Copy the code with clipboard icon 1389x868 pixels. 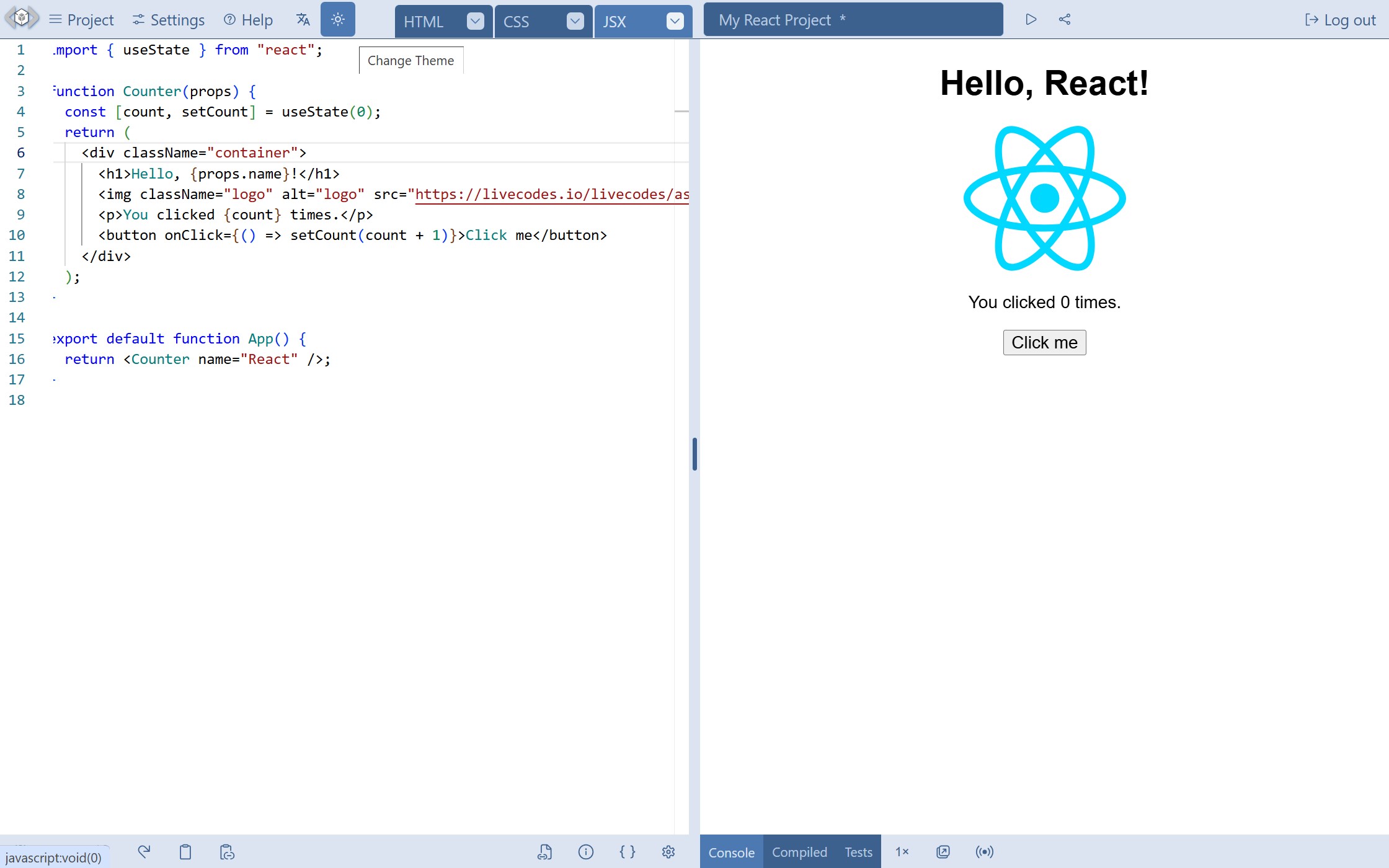click(185, 851)
